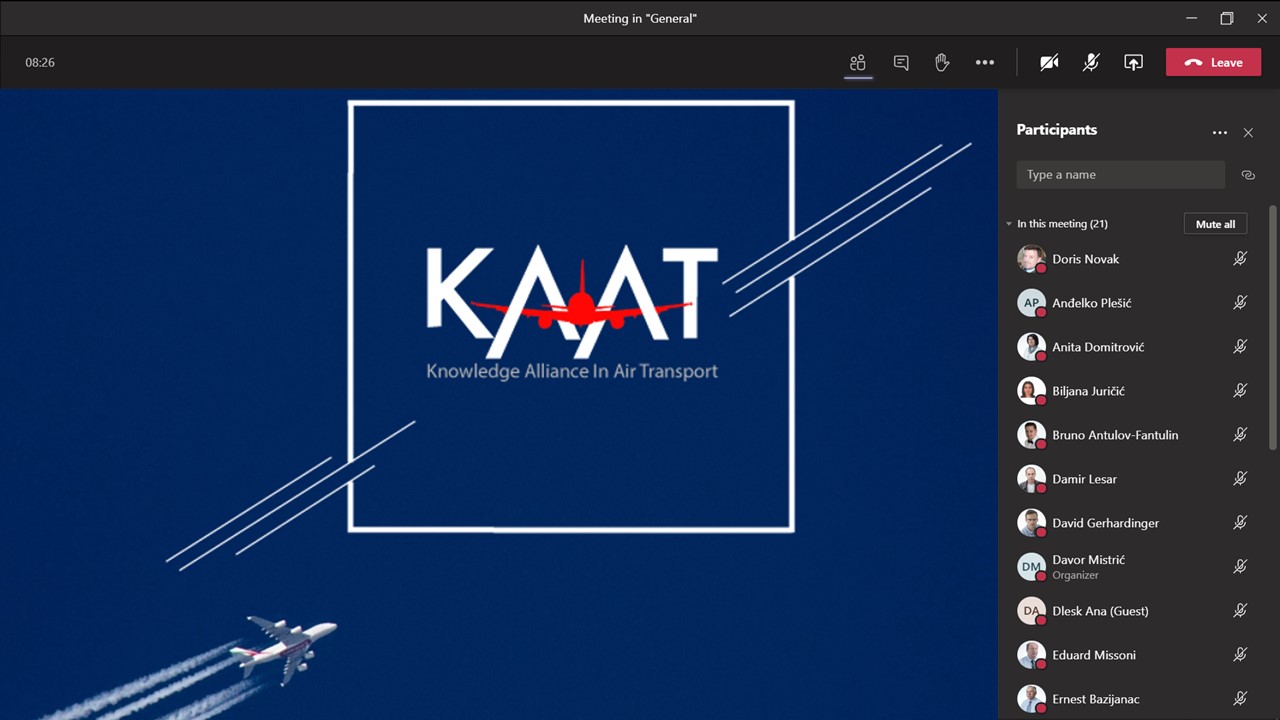Copy the meeting join link icon
Image resolution: width=1280 pixels, height=720 pixels.
point(1248,174)
